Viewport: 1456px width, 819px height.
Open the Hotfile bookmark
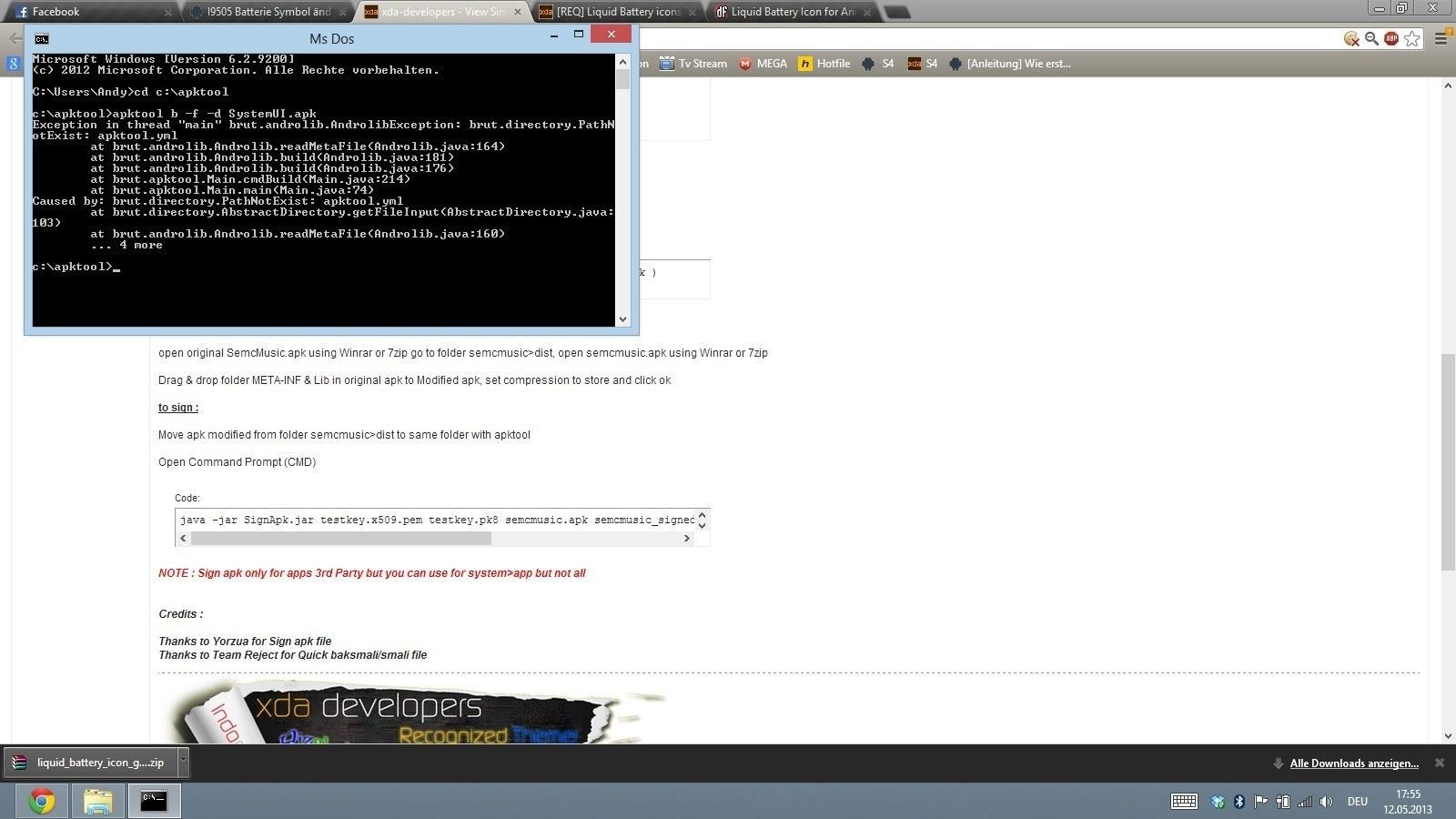[x=824, y=64]
